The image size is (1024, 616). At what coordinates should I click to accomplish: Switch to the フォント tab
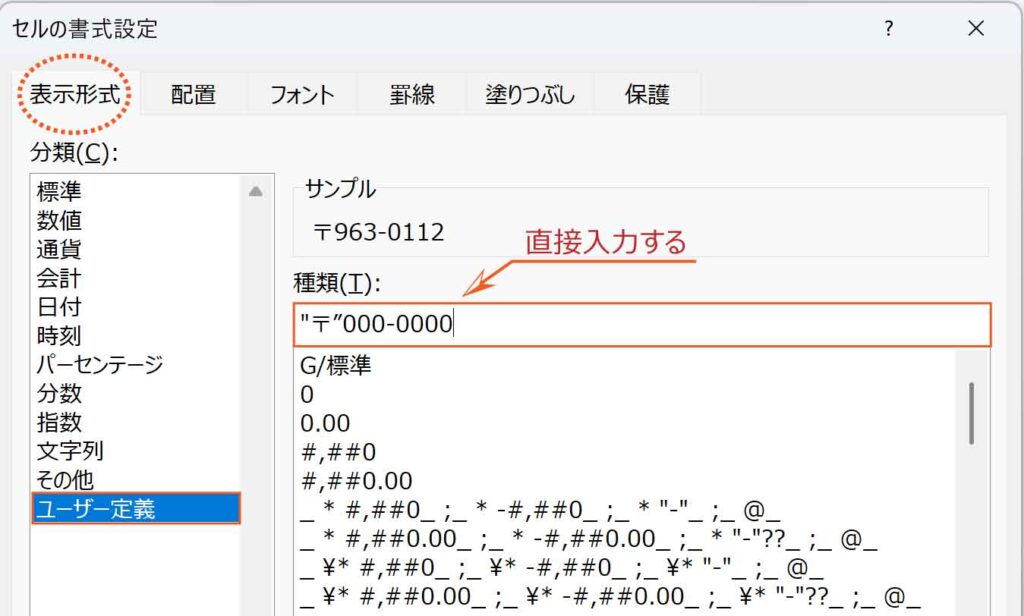pos(302,95)
